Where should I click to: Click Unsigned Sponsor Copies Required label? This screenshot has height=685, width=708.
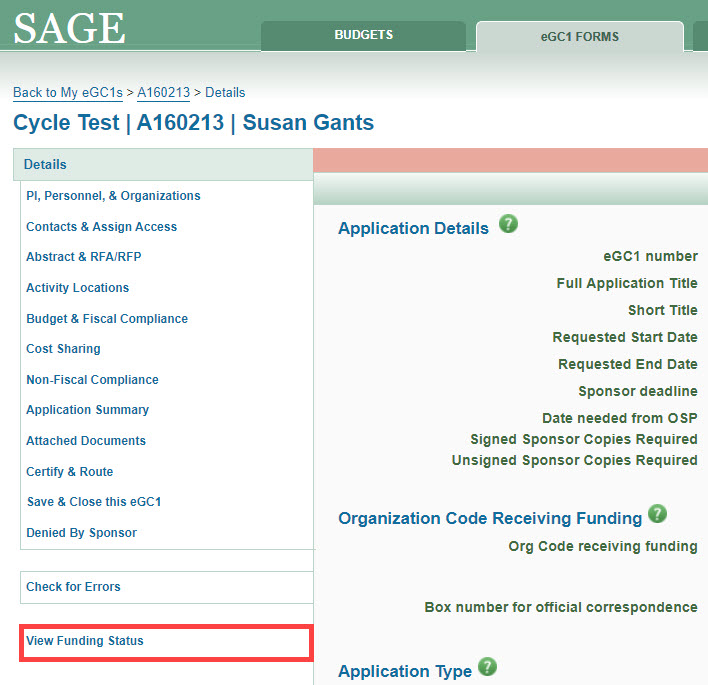coord(574,461)
